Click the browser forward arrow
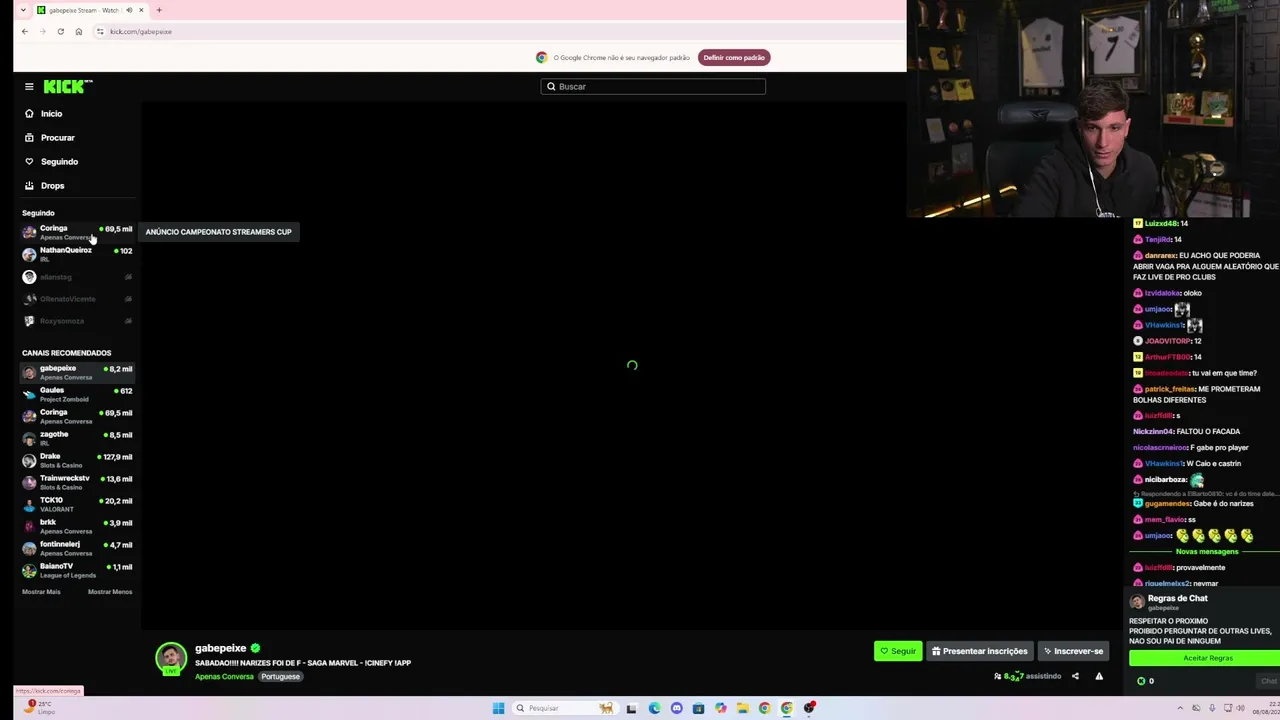 [43, 32]
